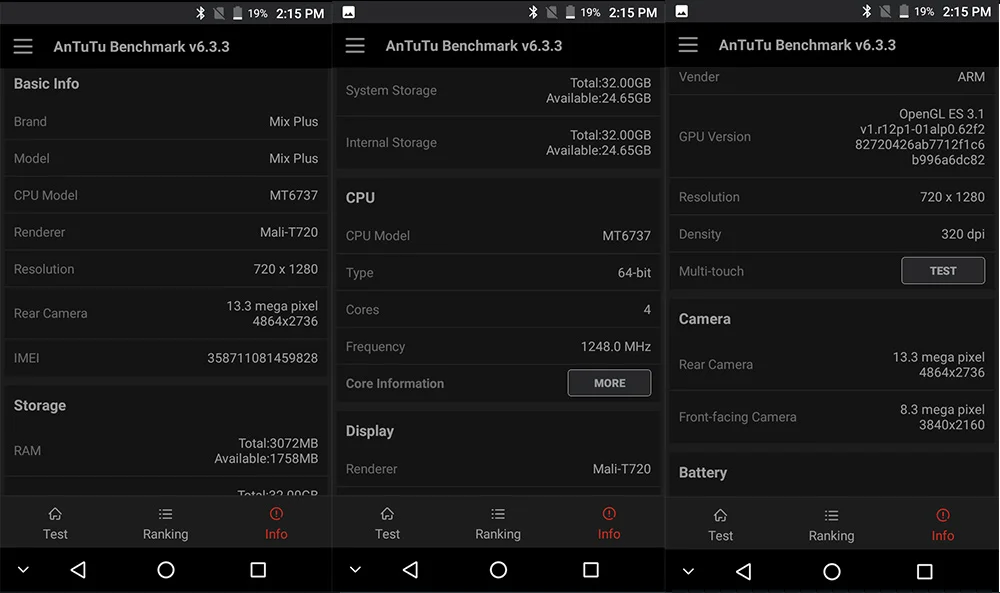The image size is (1000, 593).
Task: Tap Test home icon in middle screenshot
Action: (387, 514)
